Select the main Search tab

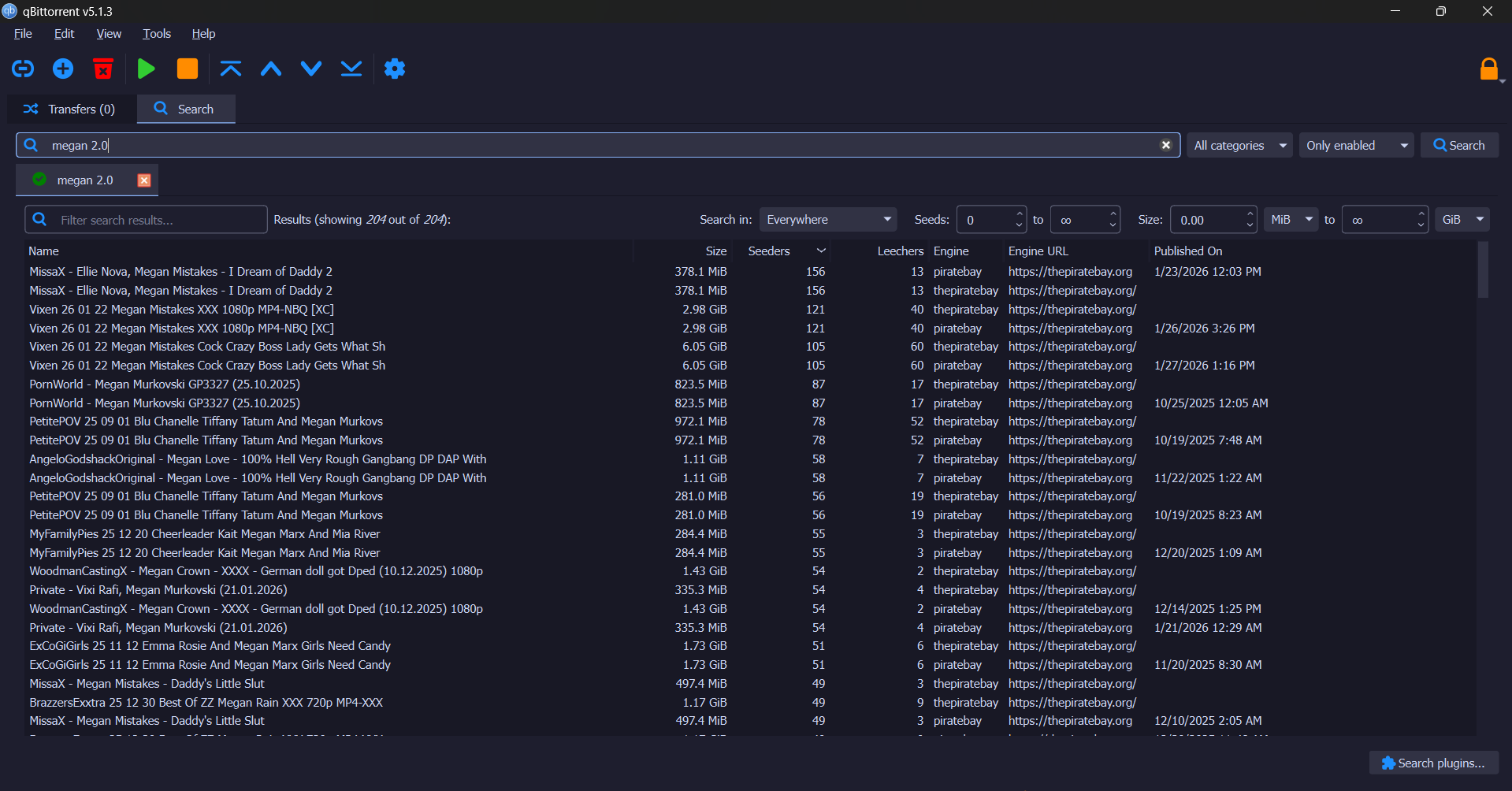point(186,109)
